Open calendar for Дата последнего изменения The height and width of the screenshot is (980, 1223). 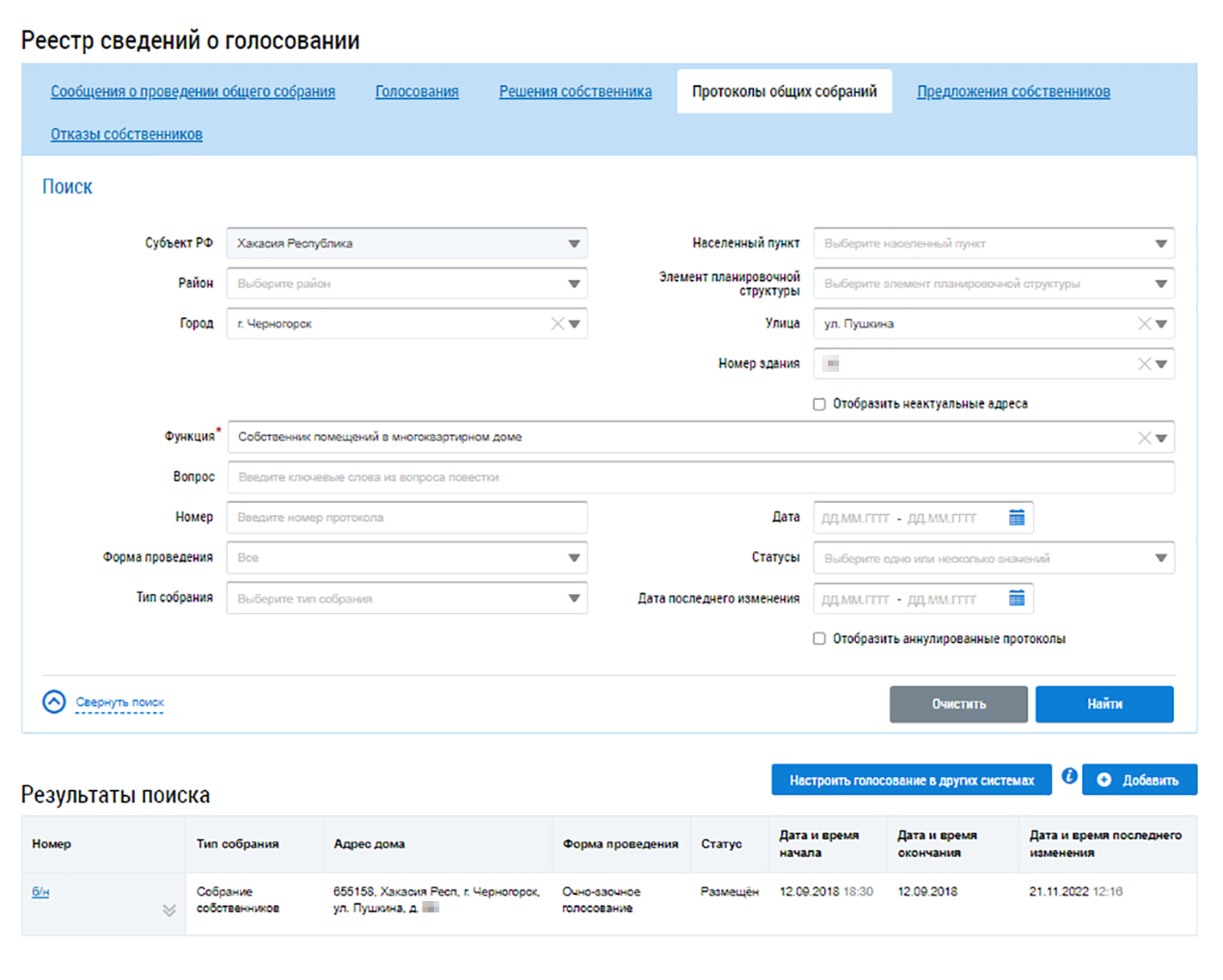(x=1017, y=598)
